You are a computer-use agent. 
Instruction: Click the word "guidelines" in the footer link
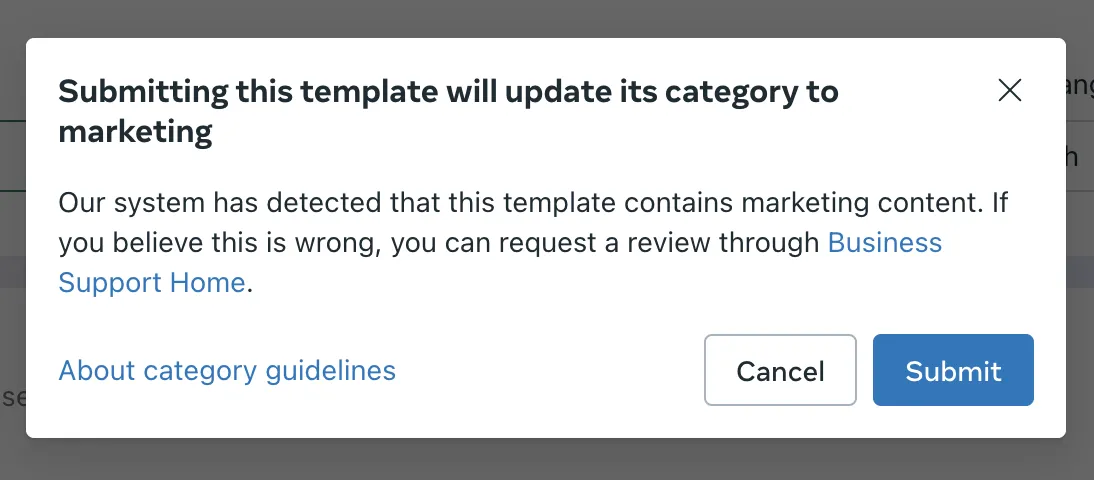click(x=330, y=371)
